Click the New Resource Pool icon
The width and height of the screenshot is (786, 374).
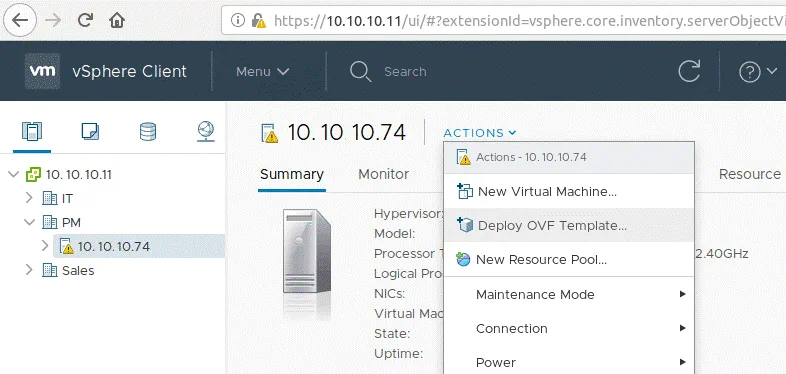click(463, 259)
